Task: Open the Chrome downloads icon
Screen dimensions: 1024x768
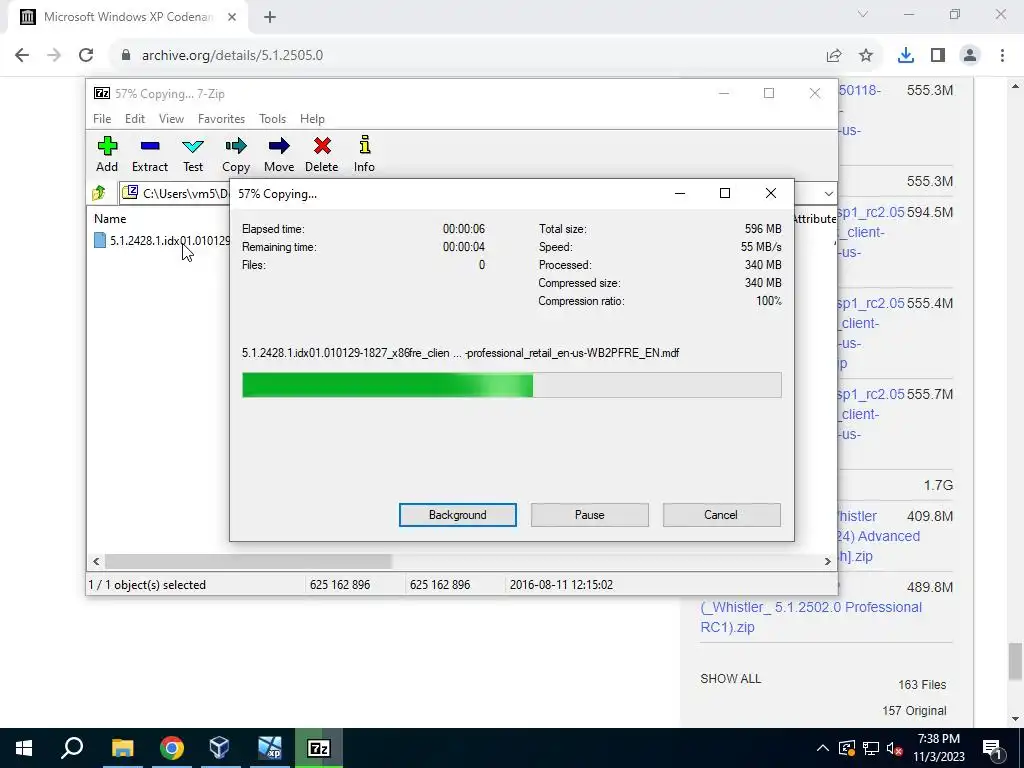Action: pyautogui.click(x=906, y=56)
